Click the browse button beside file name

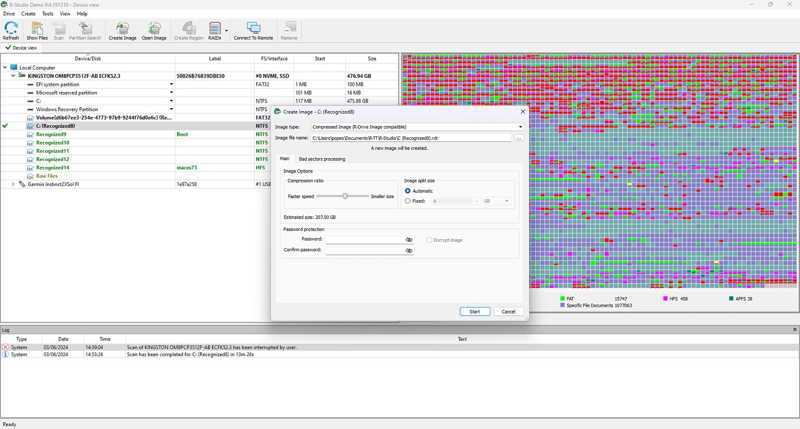(519, 138)
